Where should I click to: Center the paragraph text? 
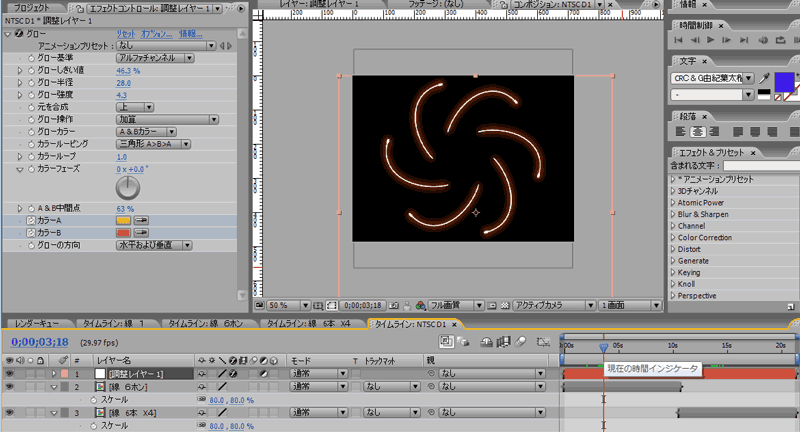(x=697, y=132)
